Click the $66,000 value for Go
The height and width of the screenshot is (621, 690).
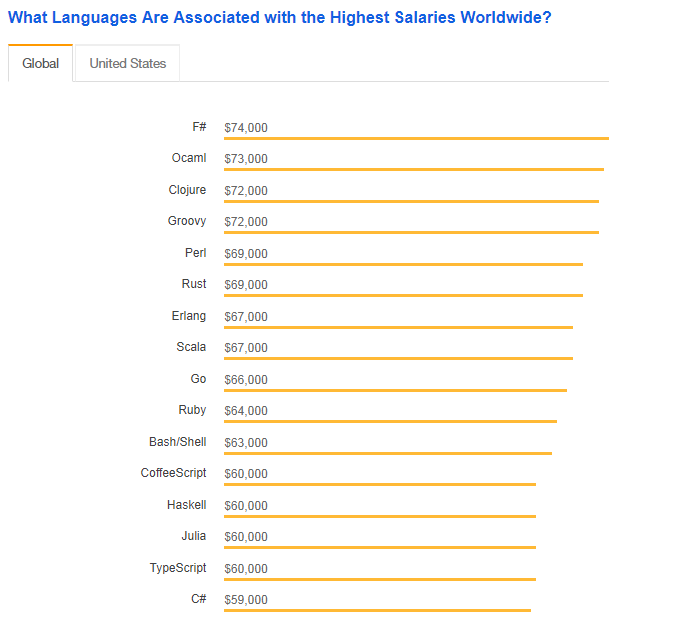tap(246, 380)
